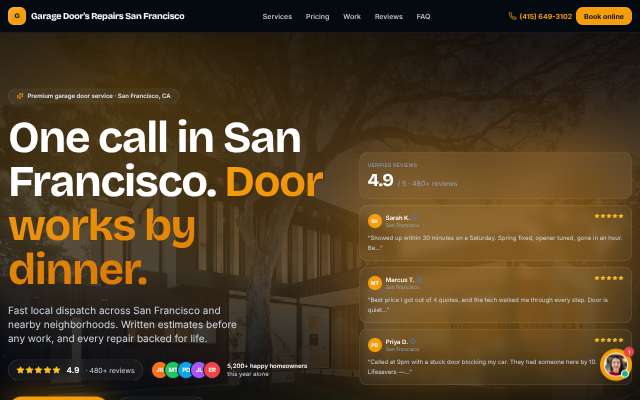This screenshot has height=400, width=640.
Task: Click the '5,200+ happy homeowners' text
Action: click(267, 366)
